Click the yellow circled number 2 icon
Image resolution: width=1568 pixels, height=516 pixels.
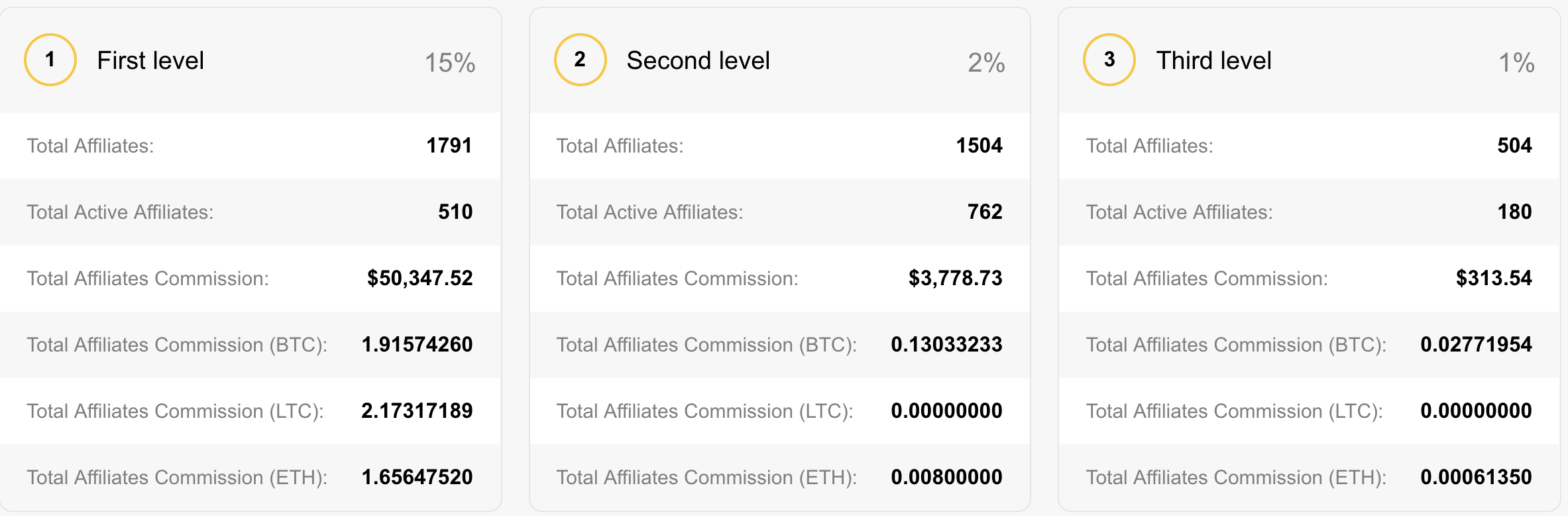(x=580, y=60)
